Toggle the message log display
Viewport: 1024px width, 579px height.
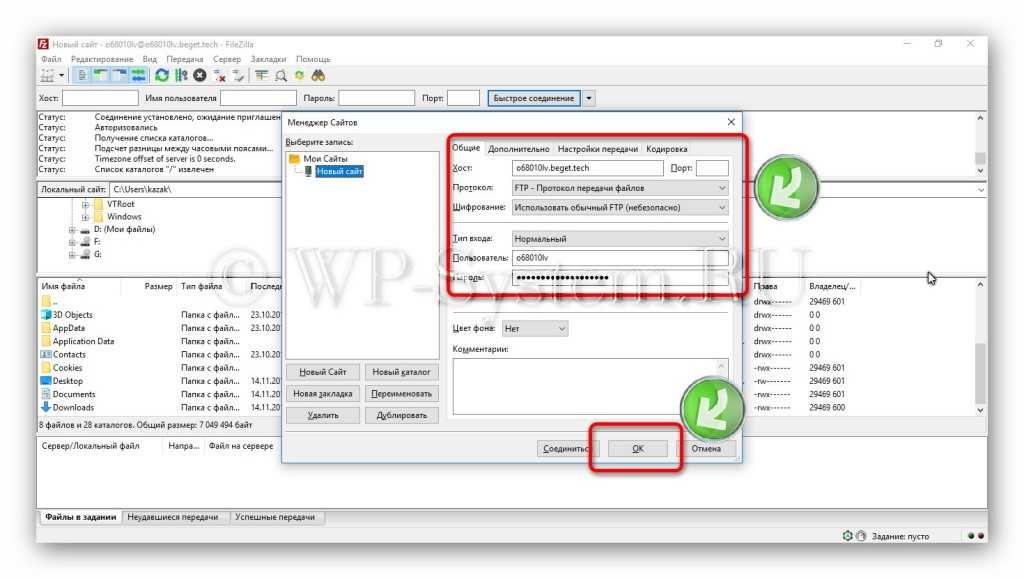pos(82,75)
